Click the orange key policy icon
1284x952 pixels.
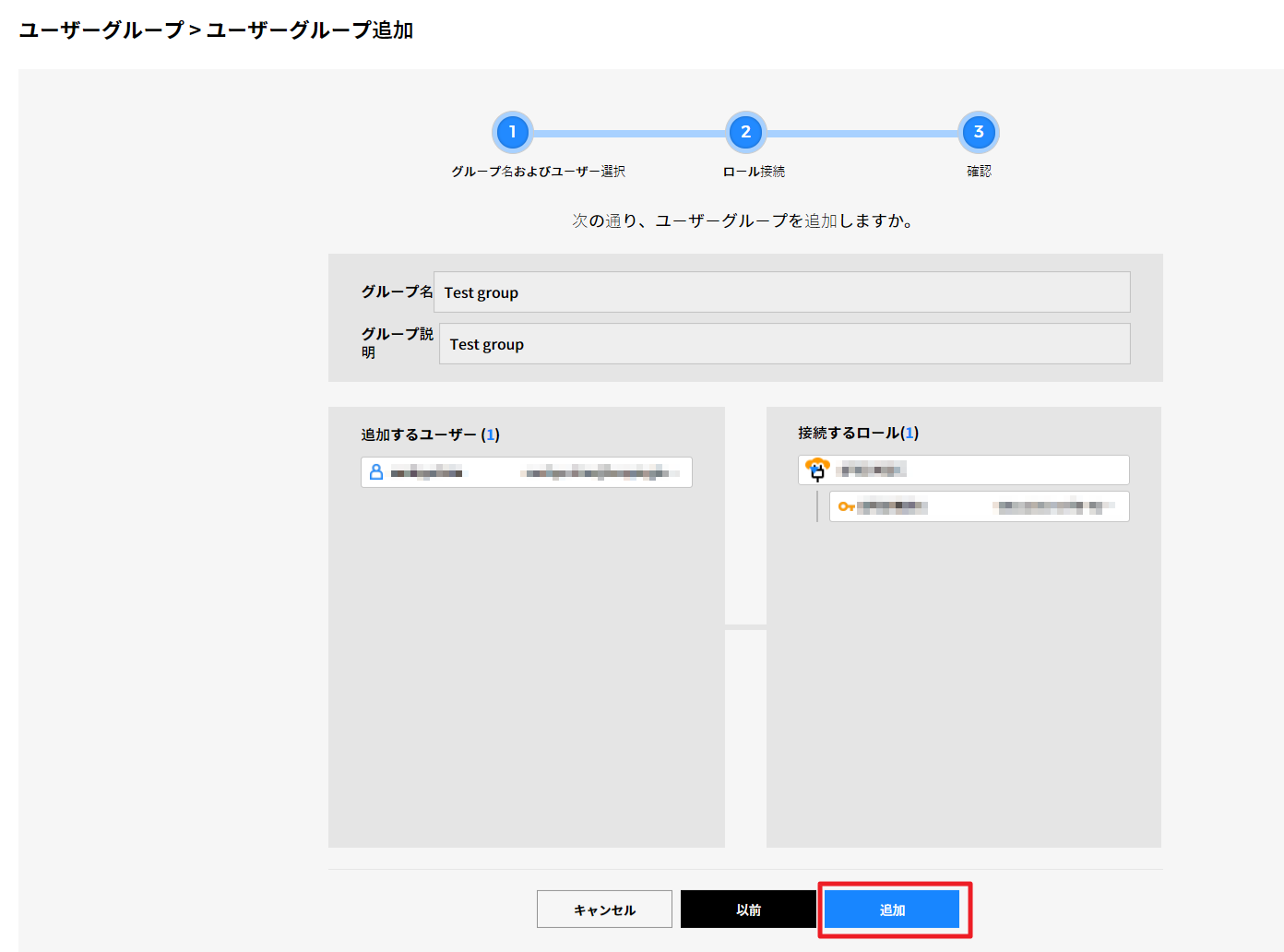pos(846,506)
